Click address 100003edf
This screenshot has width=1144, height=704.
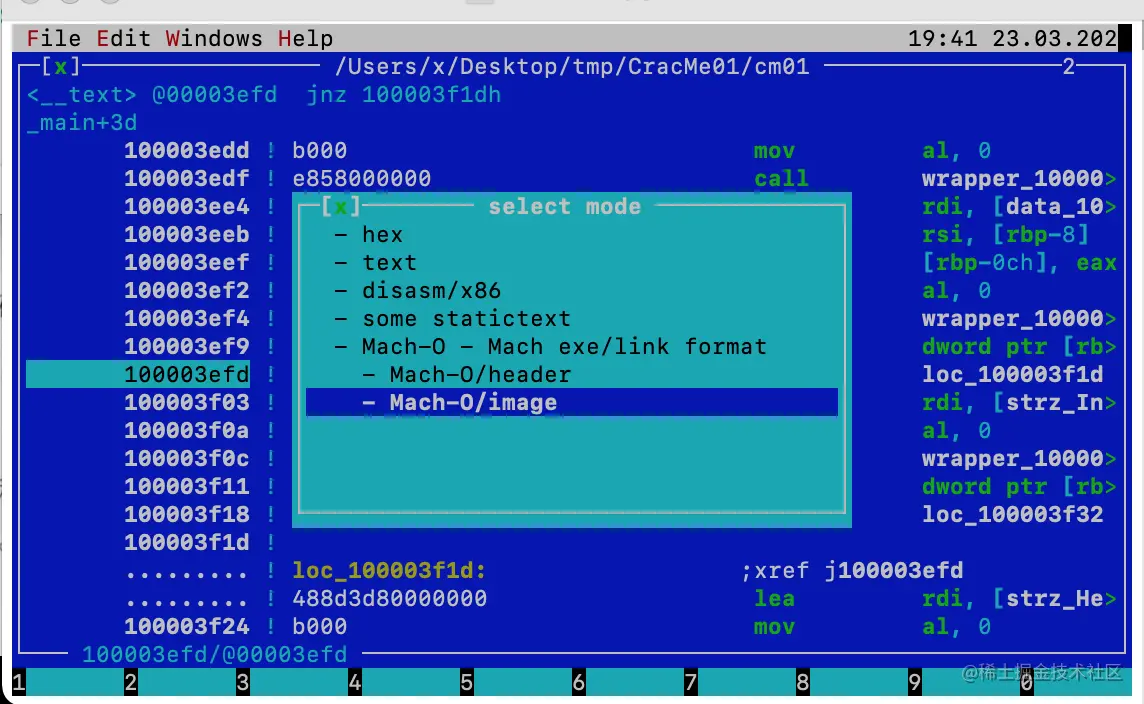187,179
